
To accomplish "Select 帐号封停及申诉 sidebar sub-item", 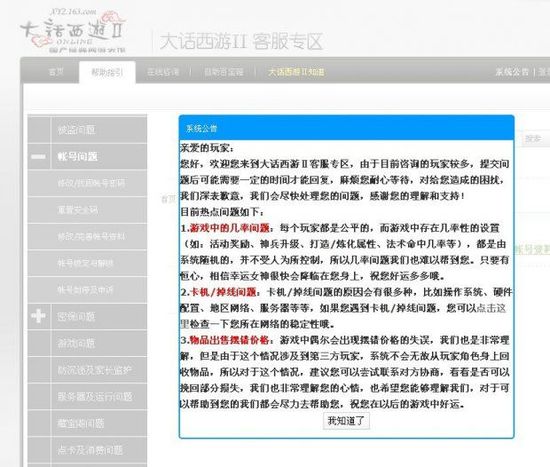I will pyautogui.click(x=87, y=290).
